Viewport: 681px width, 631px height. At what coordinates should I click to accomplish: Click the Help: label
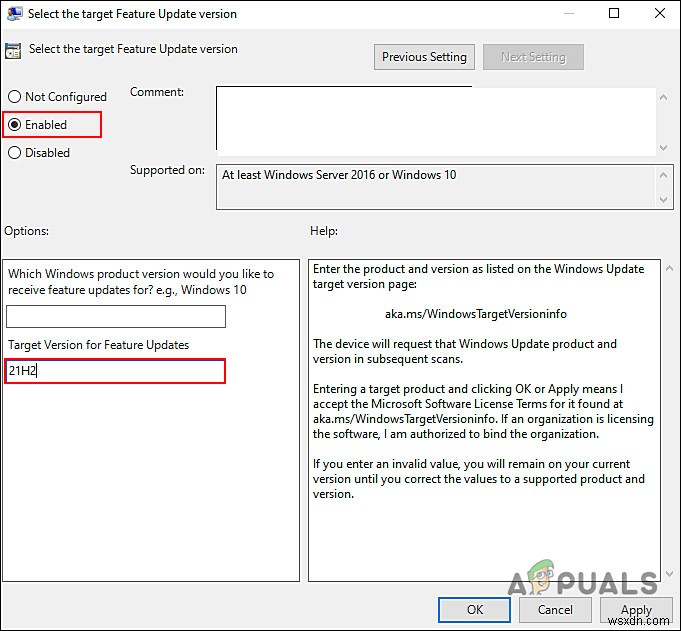(x=324, y=231)
